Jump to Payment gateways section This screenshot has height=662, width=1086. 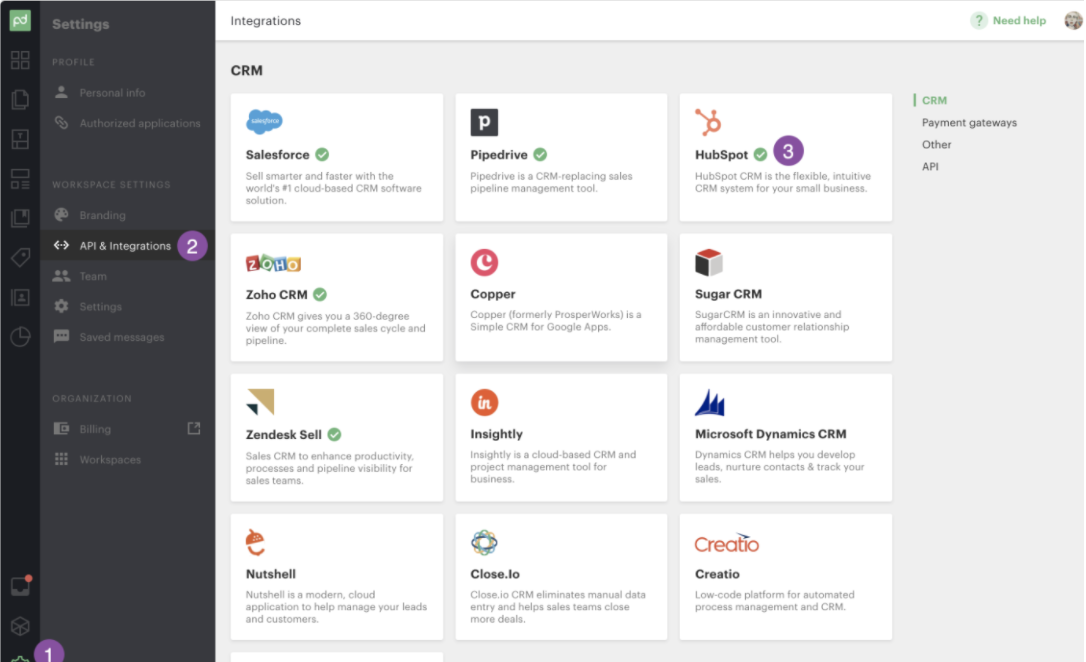(969, 123)
